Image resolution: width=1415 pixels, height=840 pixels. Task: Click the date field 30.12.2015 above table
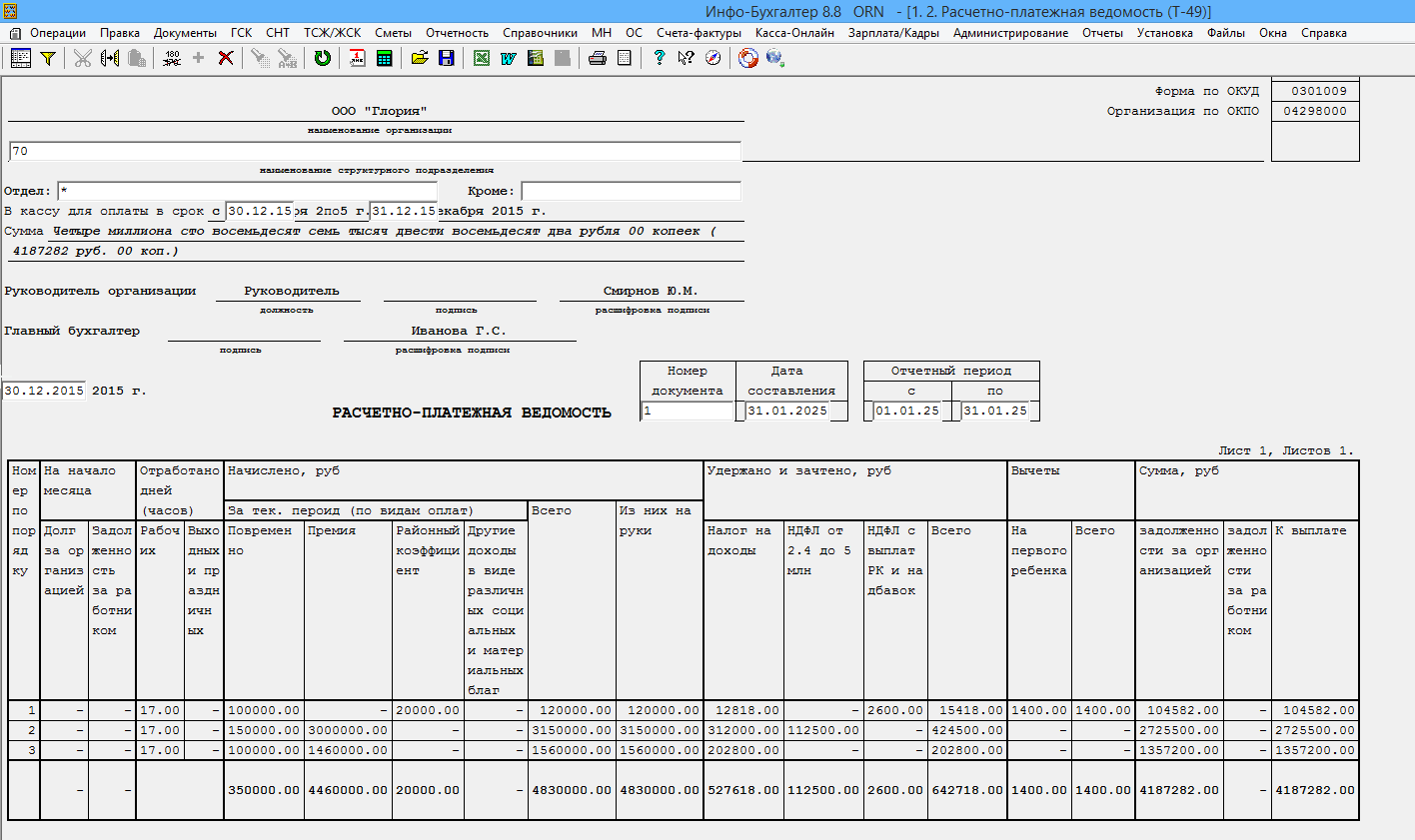44,391
